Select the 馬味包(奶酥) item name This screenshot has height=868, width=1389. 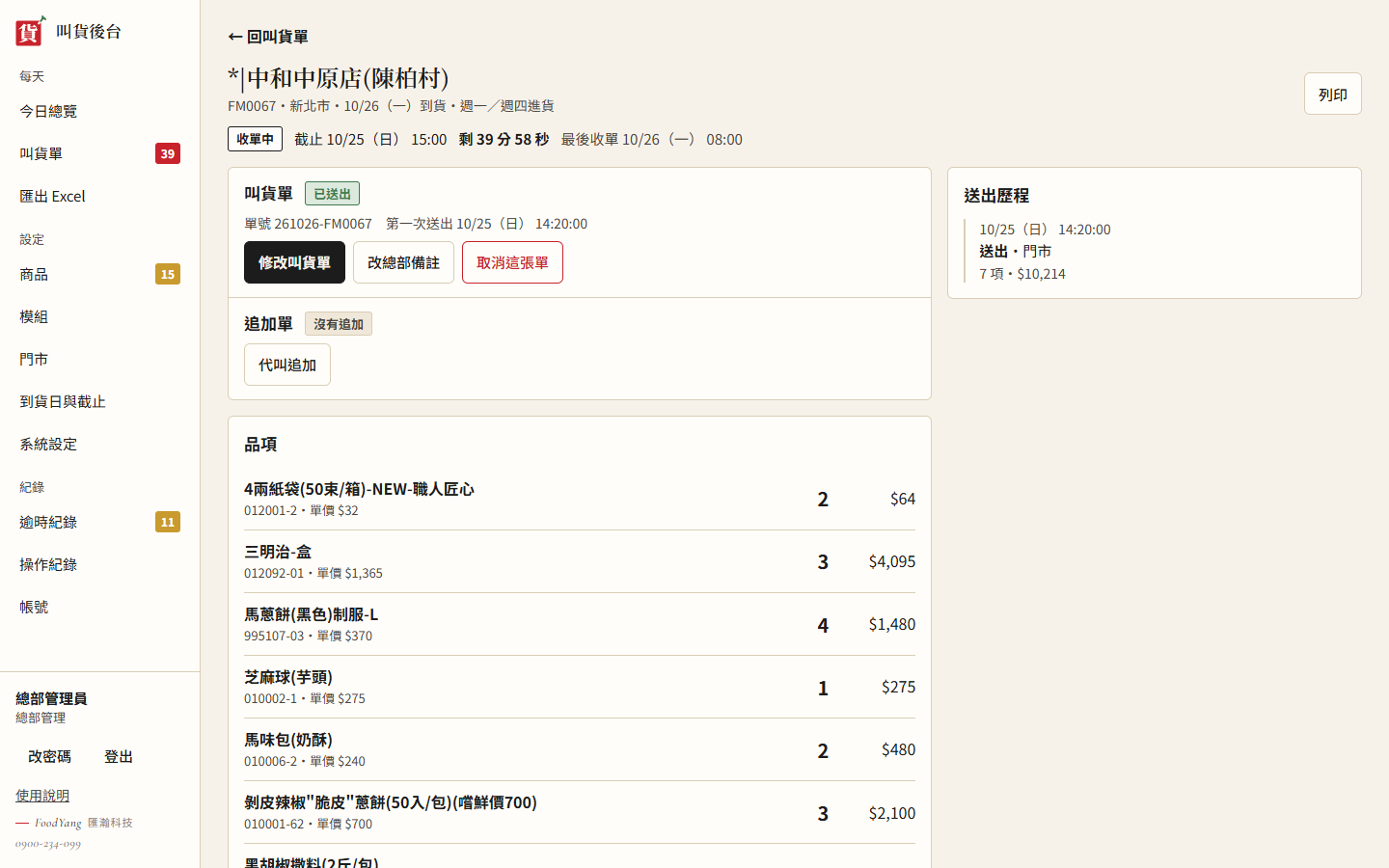click(288, 740)
